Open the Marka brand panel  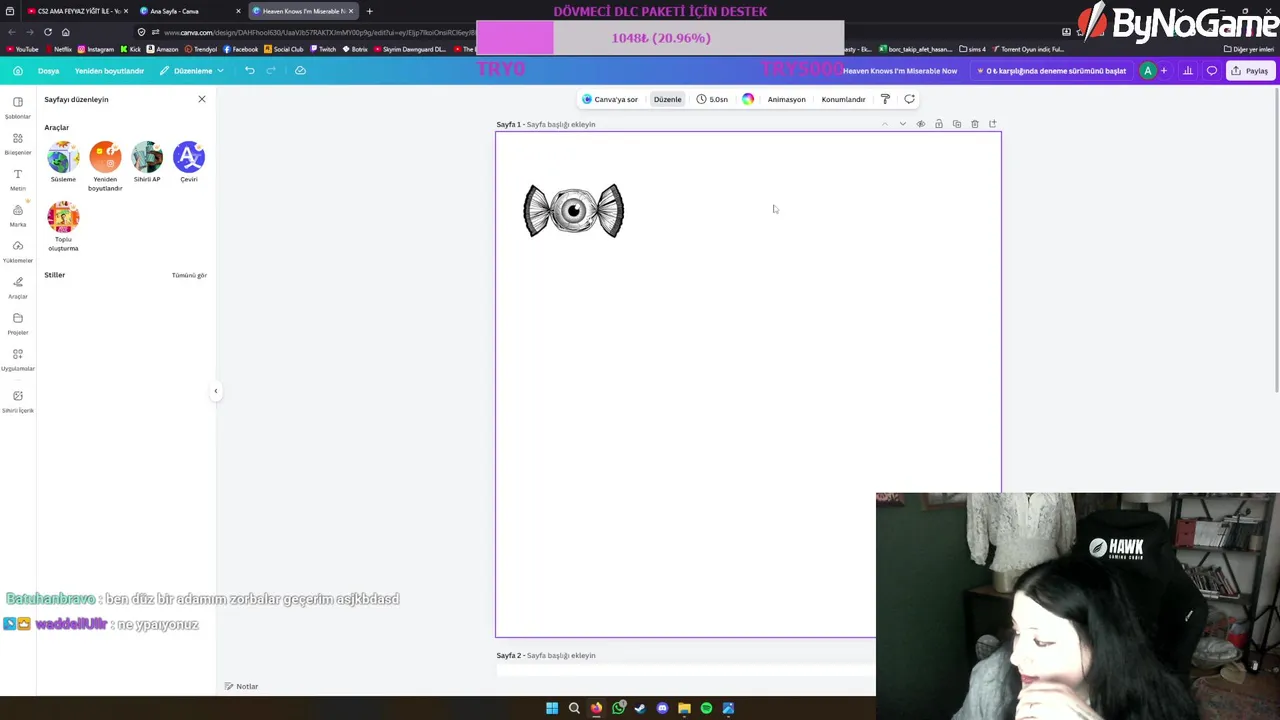[x=17, y=215]
